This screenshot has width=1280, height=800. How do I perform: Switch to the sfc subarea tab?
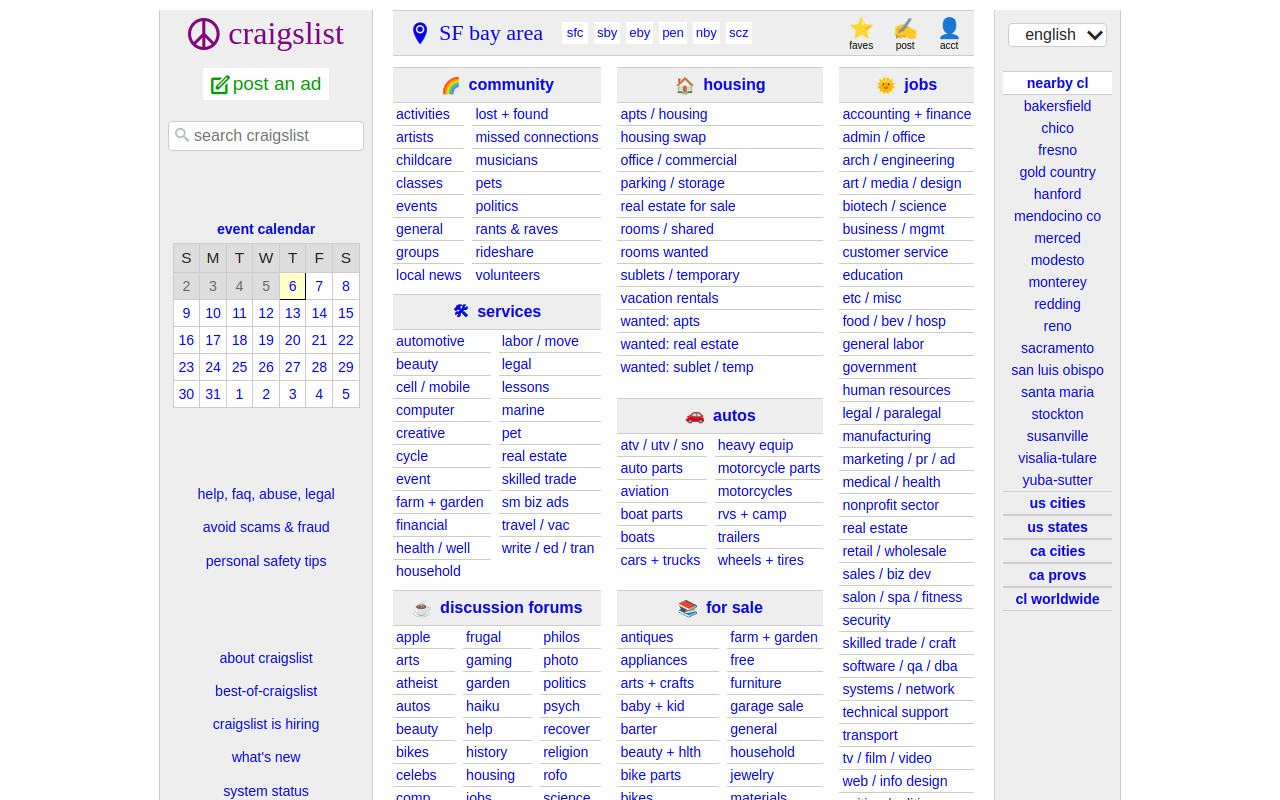click(575, 33)
